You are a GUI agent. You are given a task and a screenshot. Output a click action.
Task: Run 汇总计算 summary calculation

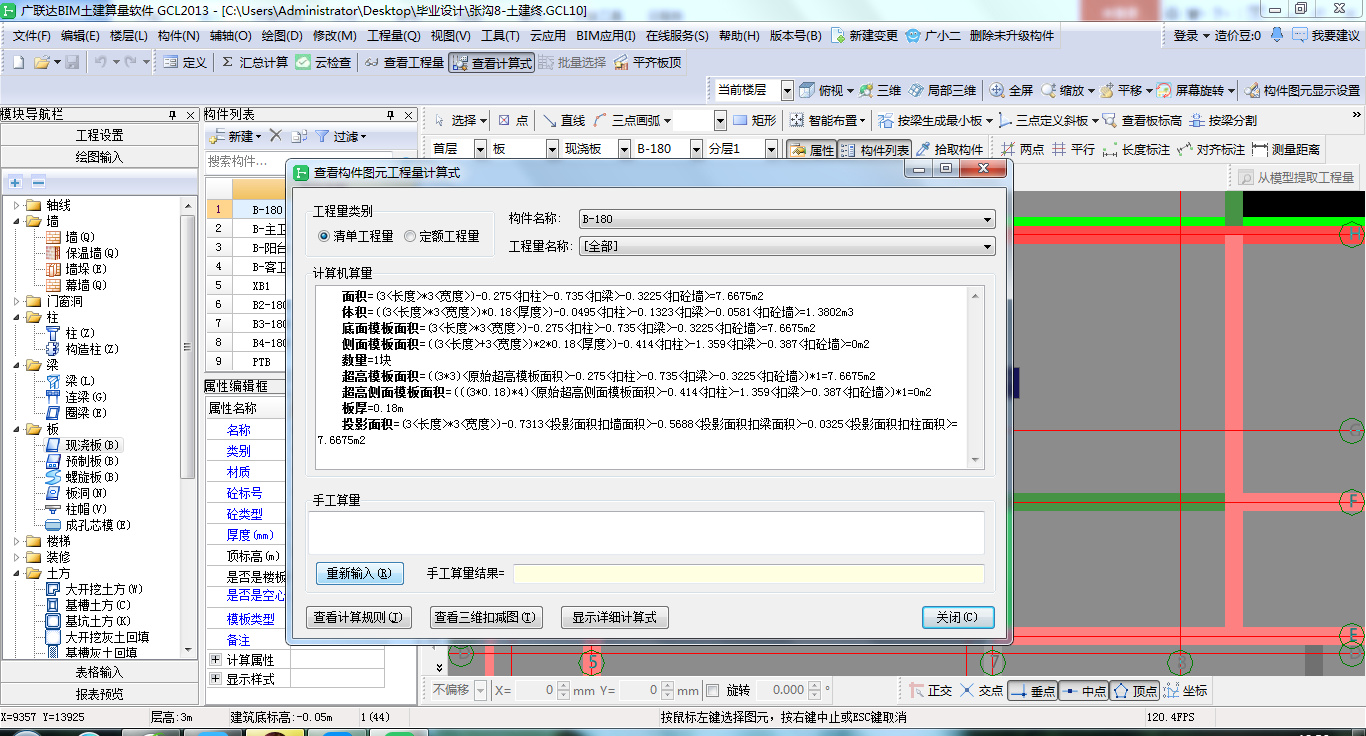(254, 62)
